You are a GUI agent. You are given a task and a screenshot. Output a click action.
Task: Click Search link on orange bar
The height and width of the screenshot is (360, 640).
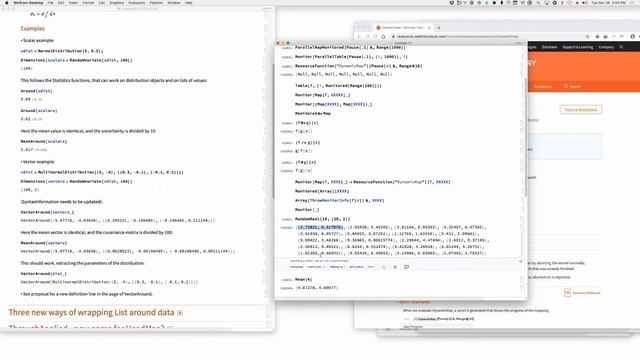click(572, 87)
